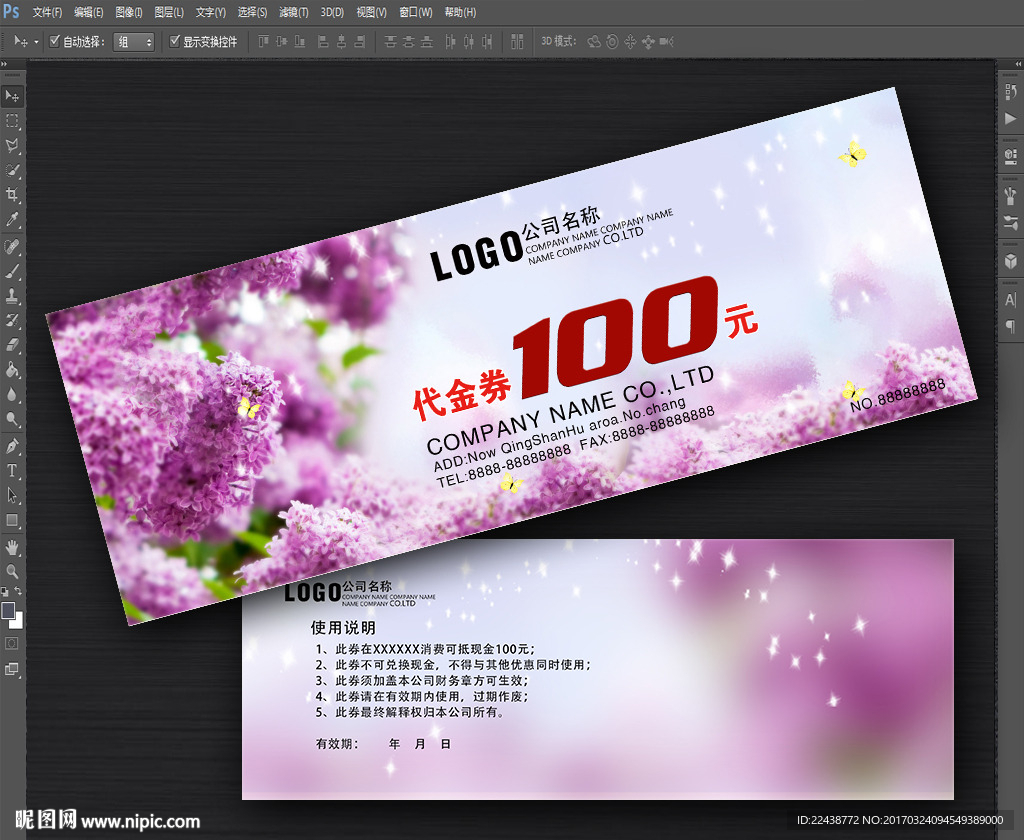Select the Eyedropper tool

(13, 220)
